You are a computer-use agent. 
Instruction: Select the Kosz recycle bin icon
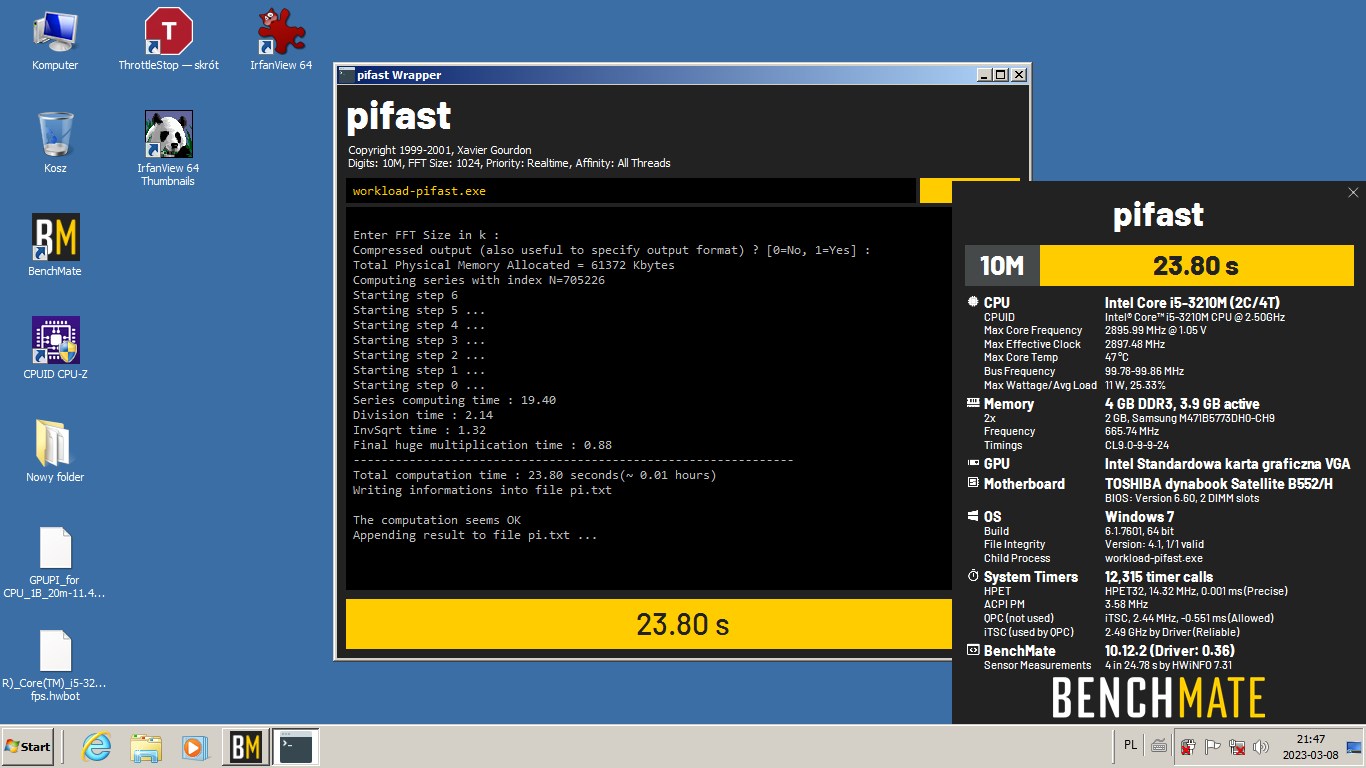(55, 142)
